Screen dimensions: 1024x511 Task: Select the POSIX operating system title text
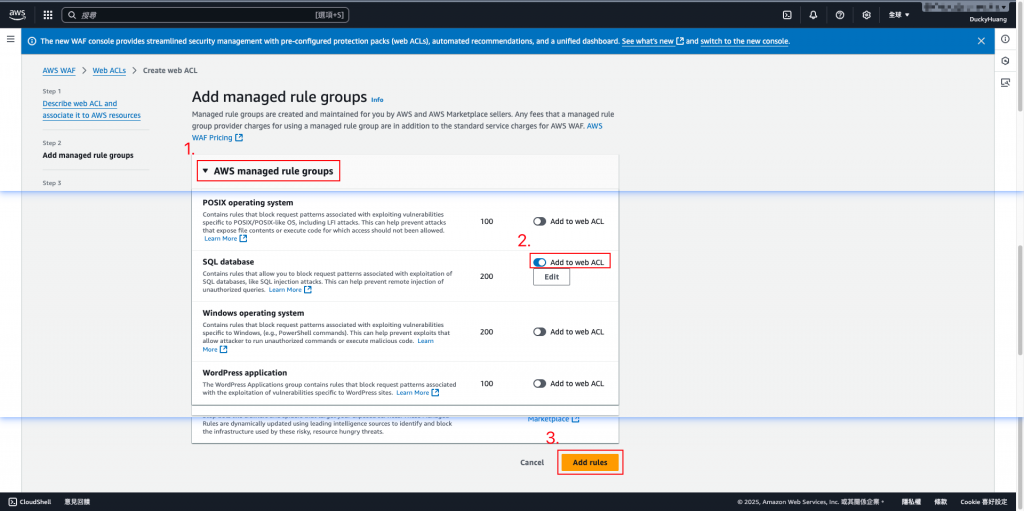coord(248,203)
